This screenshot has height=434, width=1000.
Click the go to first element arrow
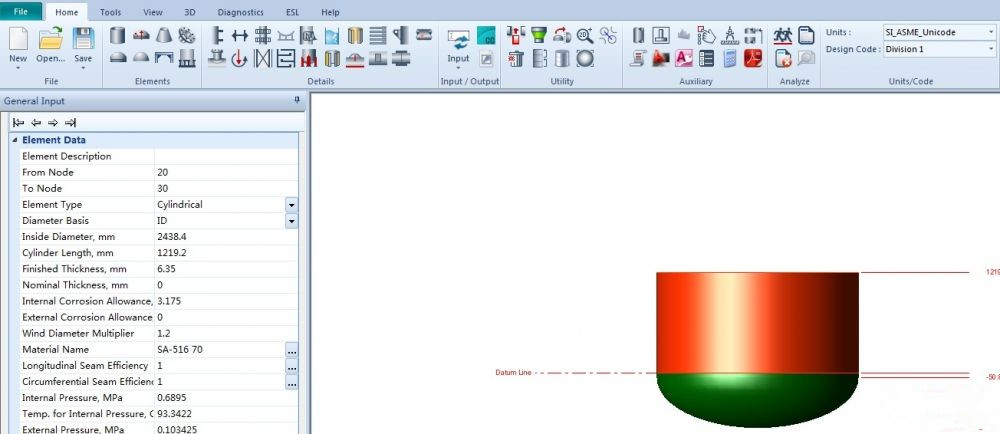click(x=18, y=122)
